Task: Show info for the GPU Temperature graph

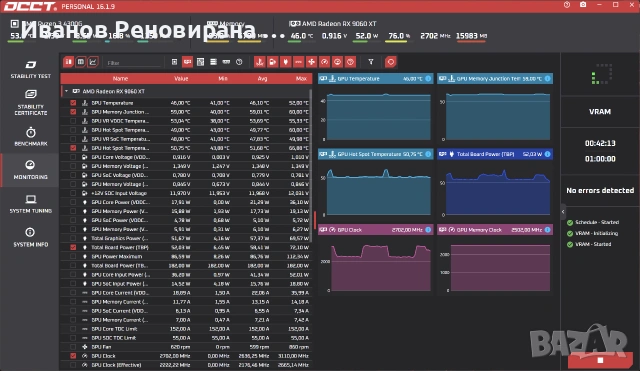Action: (x=428, y=78)
